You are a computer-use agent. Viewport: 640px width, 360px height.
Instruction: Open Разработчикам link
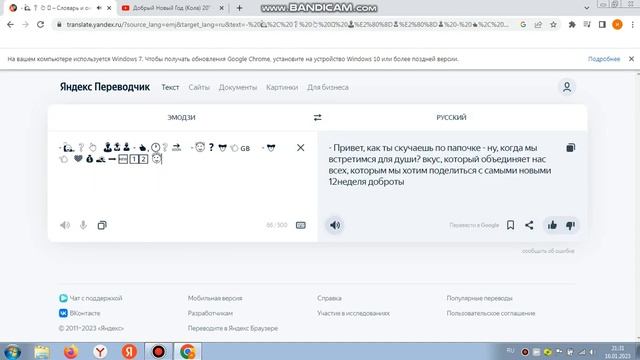(210, 313)
